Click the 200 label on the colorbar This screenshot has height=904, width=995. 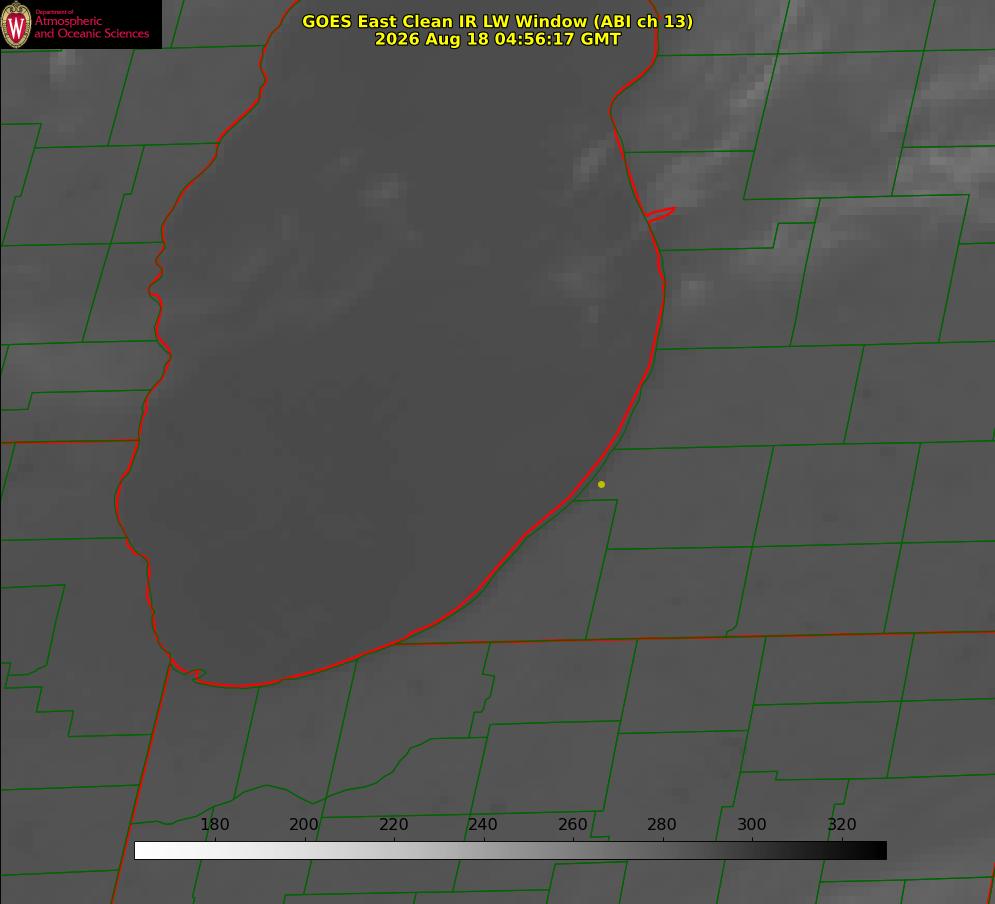303,824
